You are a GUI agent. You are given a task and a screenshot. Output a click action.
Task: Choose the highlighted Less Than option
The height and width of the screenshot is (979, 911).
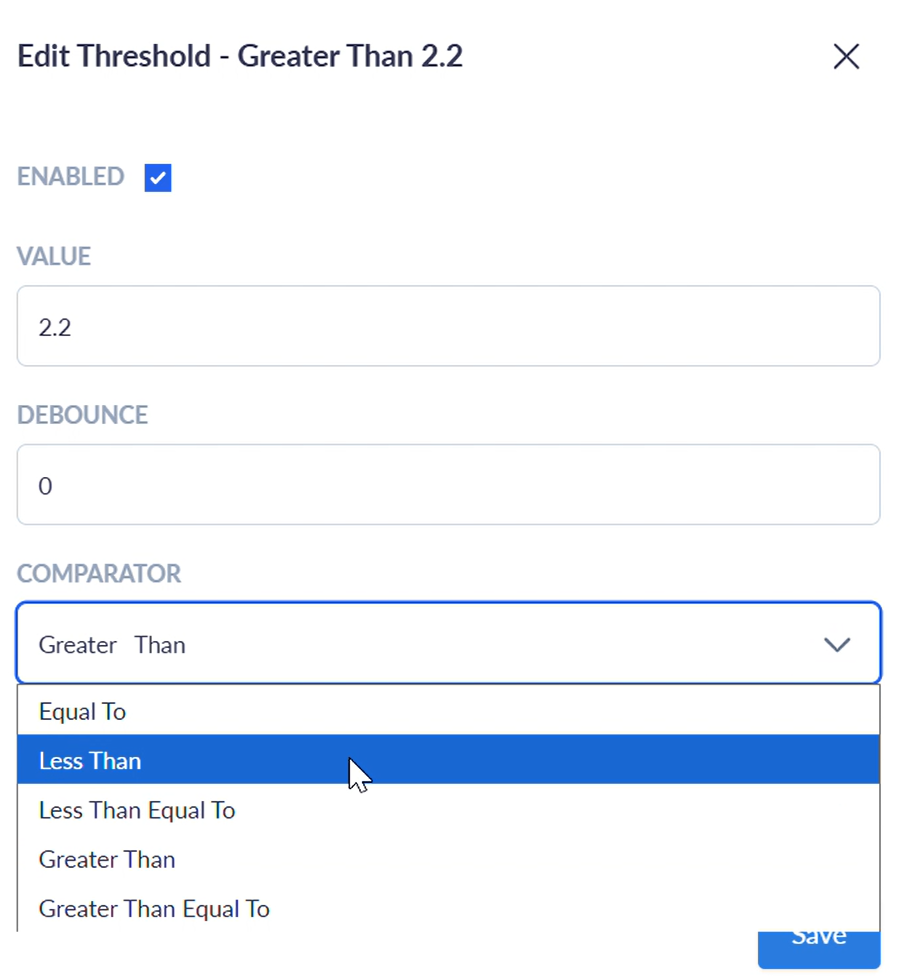90,760
